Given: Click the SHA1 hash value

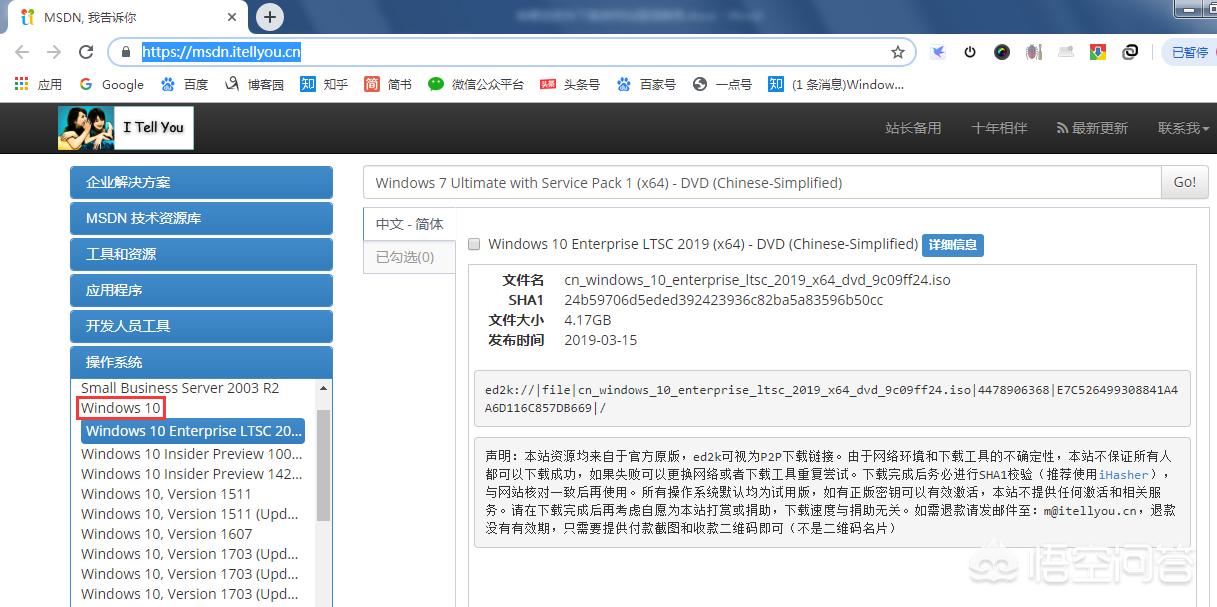Looking at the screenshot, I should click(x=724, y=300).
